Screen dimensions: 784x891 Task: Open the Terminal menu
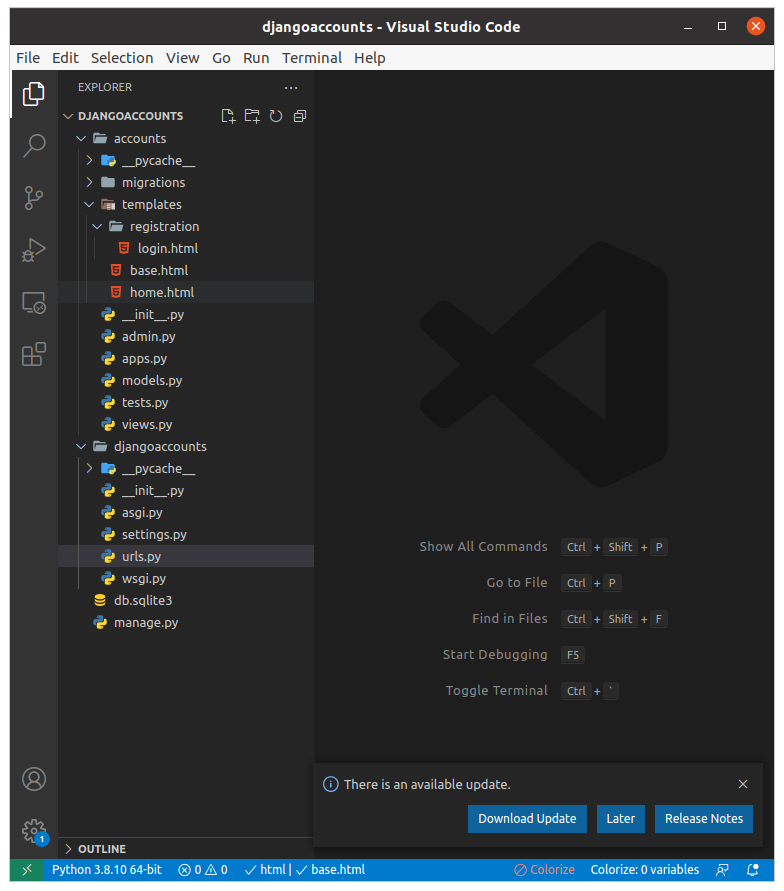(312, 58)
